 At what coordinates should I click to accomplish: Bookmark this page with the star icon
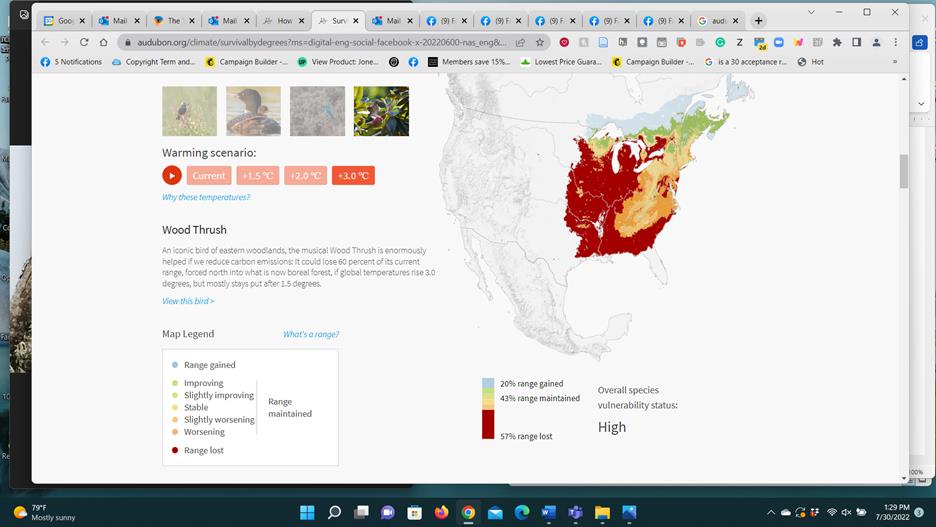point(540,42)
